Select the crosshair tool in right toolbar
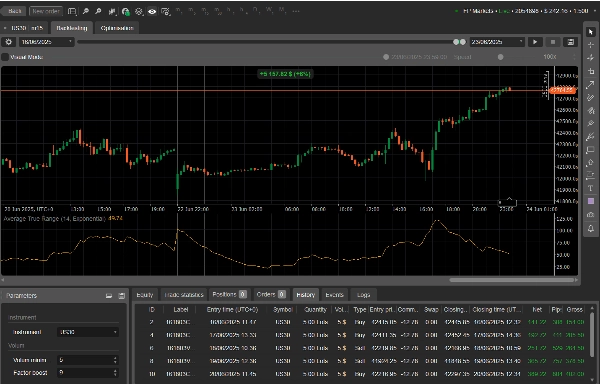 tap(590, 45)
